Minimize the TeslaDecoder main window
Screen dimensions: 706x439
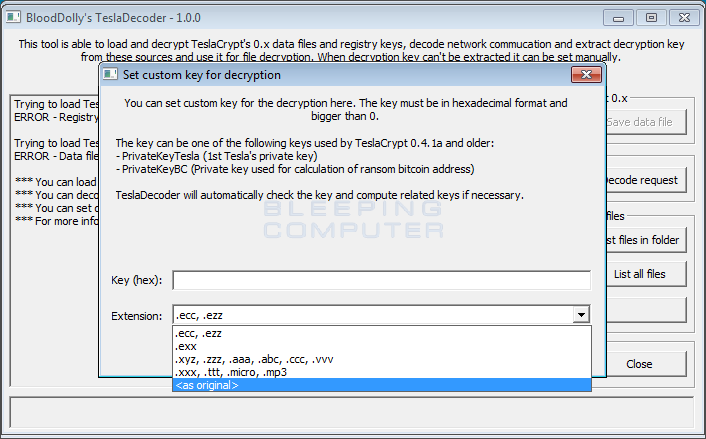tap(618, 18)
